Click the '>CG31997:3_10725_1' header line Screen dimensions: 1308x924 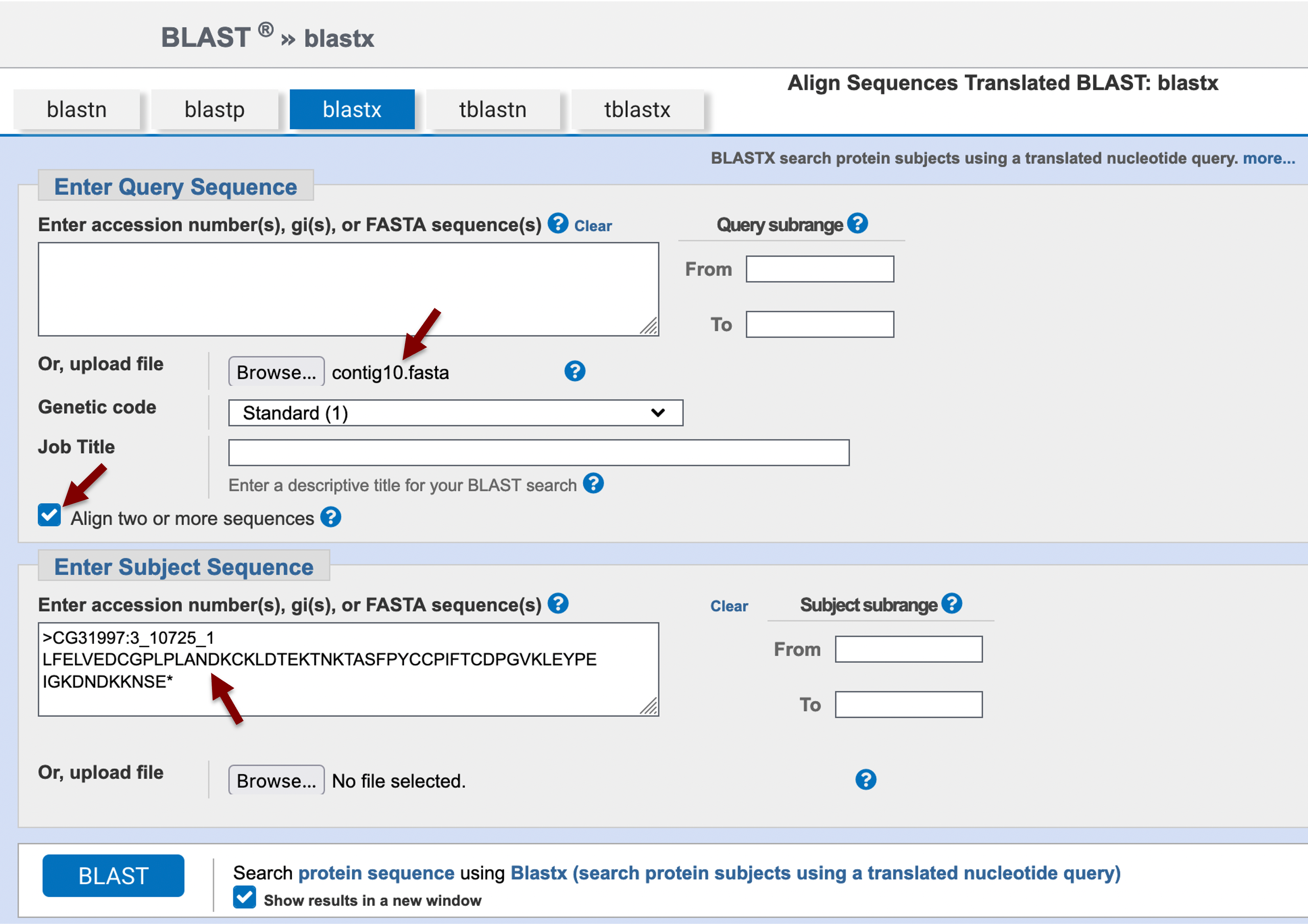[x=129, y=638]
